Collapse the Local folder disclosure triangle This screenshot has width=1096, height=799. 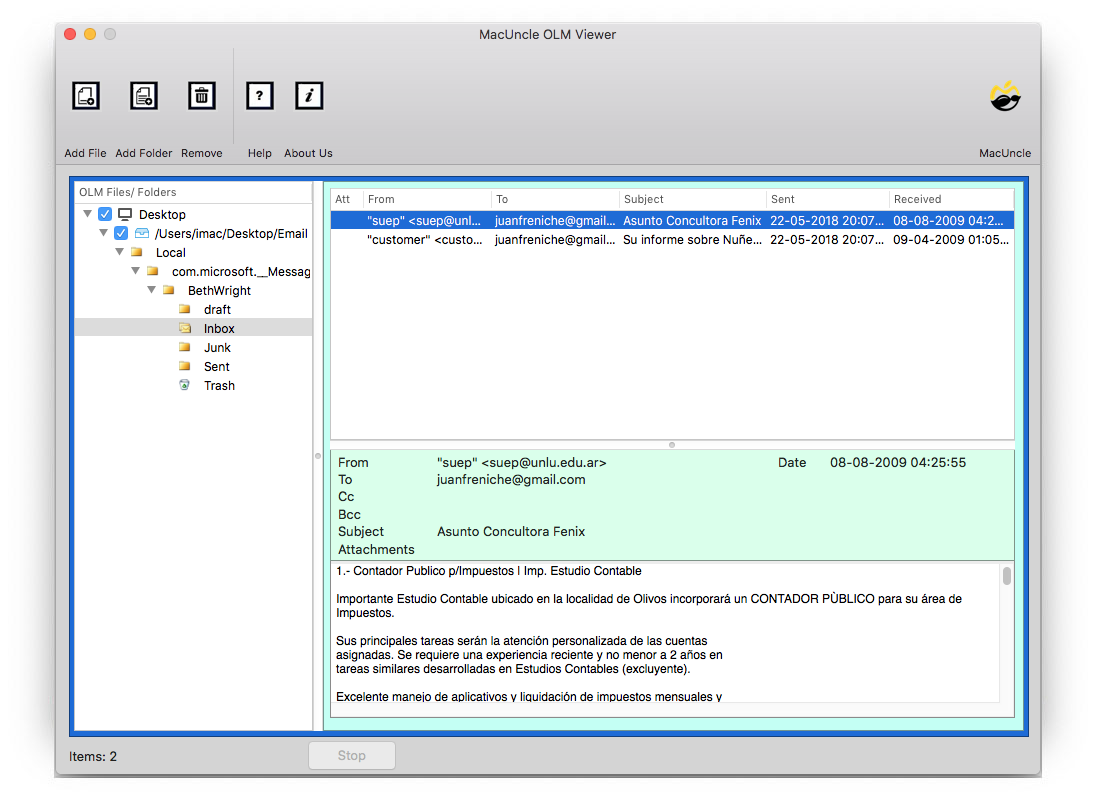[120, 252]
